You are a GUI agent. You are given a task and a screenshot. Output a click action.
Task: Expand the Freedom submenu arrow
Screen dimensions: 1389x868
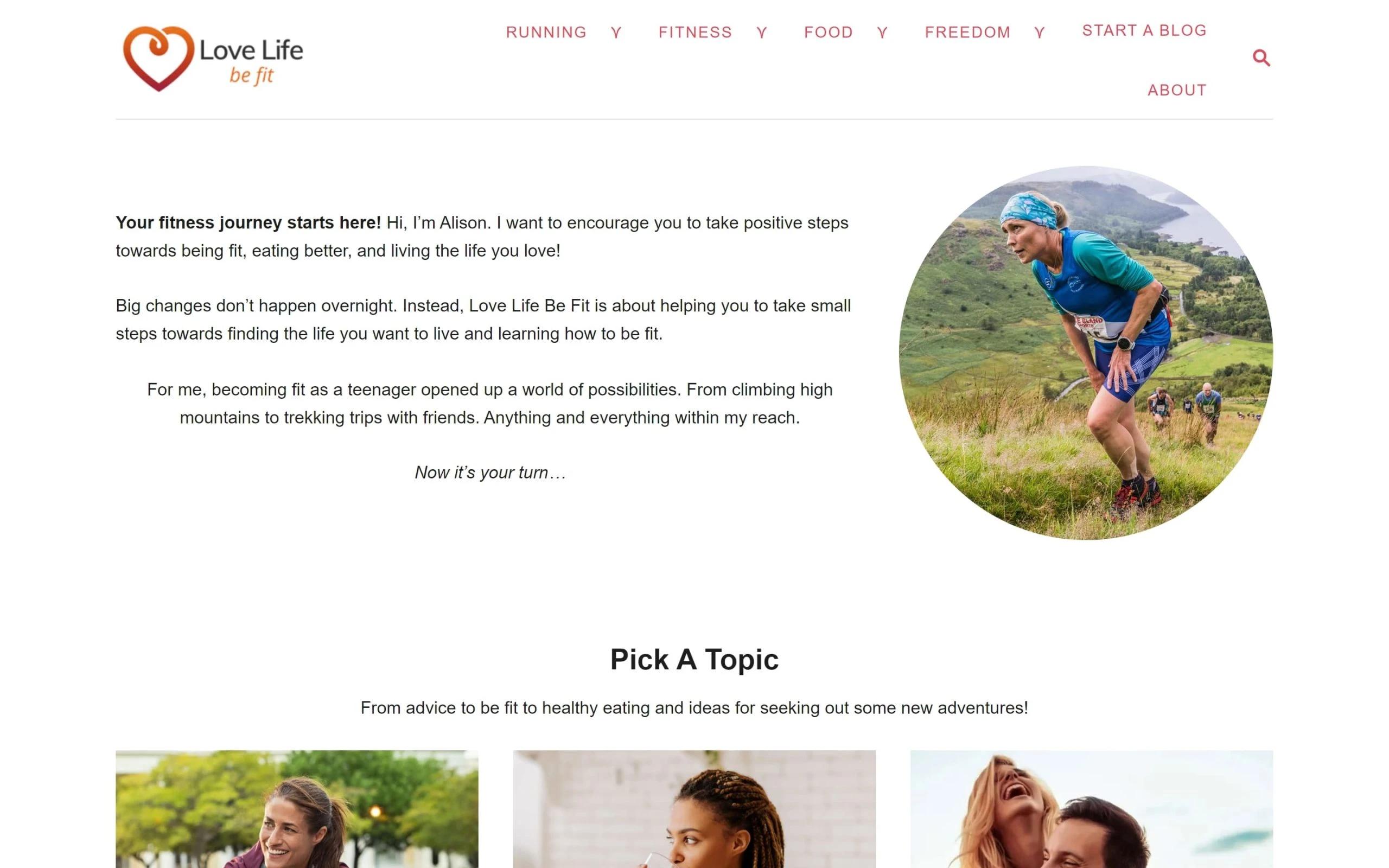coord(1040,33)
